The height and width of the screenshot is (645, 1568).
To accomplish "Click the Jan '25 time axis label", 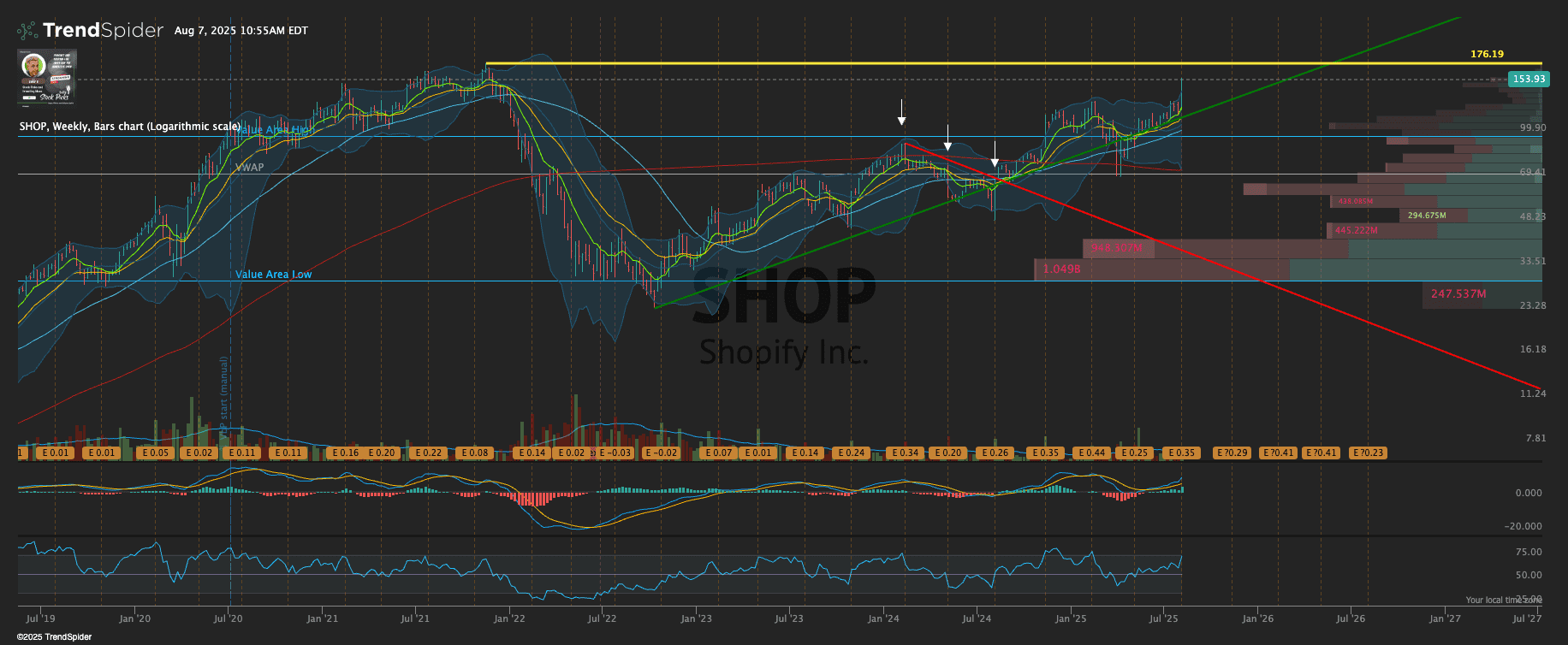I will 1071,618.
